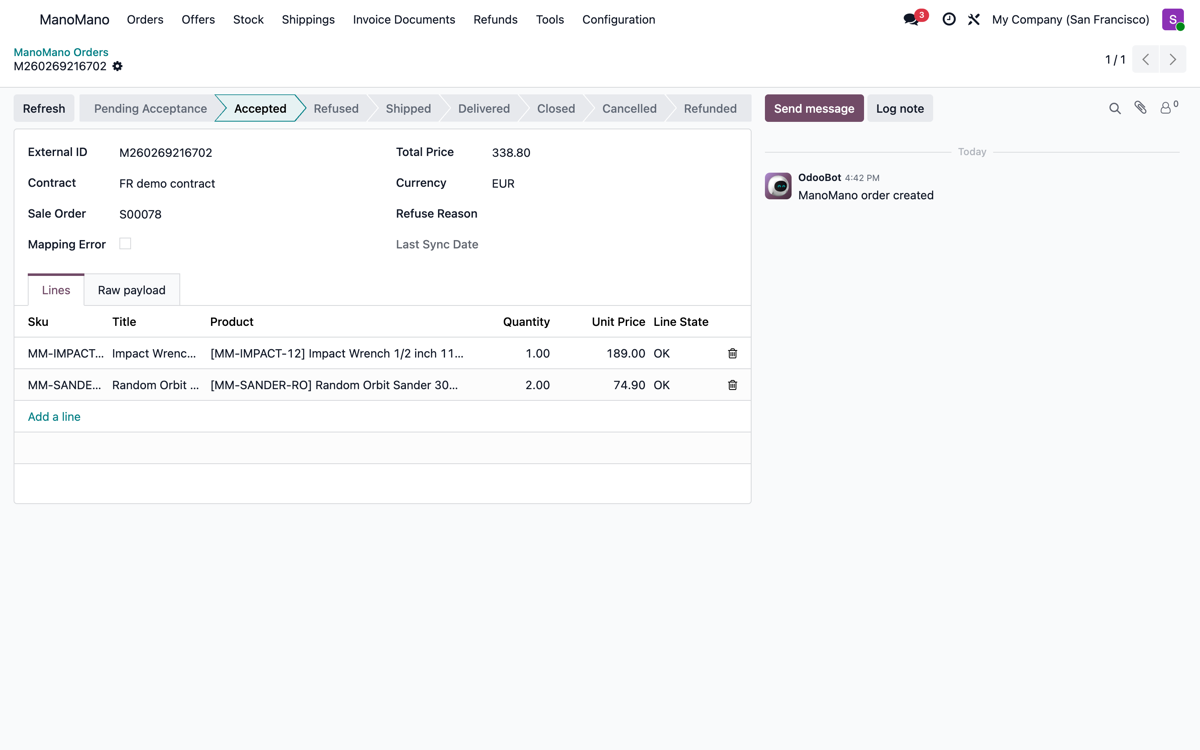Delete the MM-SANDER line with trash icon
Viewport: 1200px width, 750px height.
click(732, 385)
